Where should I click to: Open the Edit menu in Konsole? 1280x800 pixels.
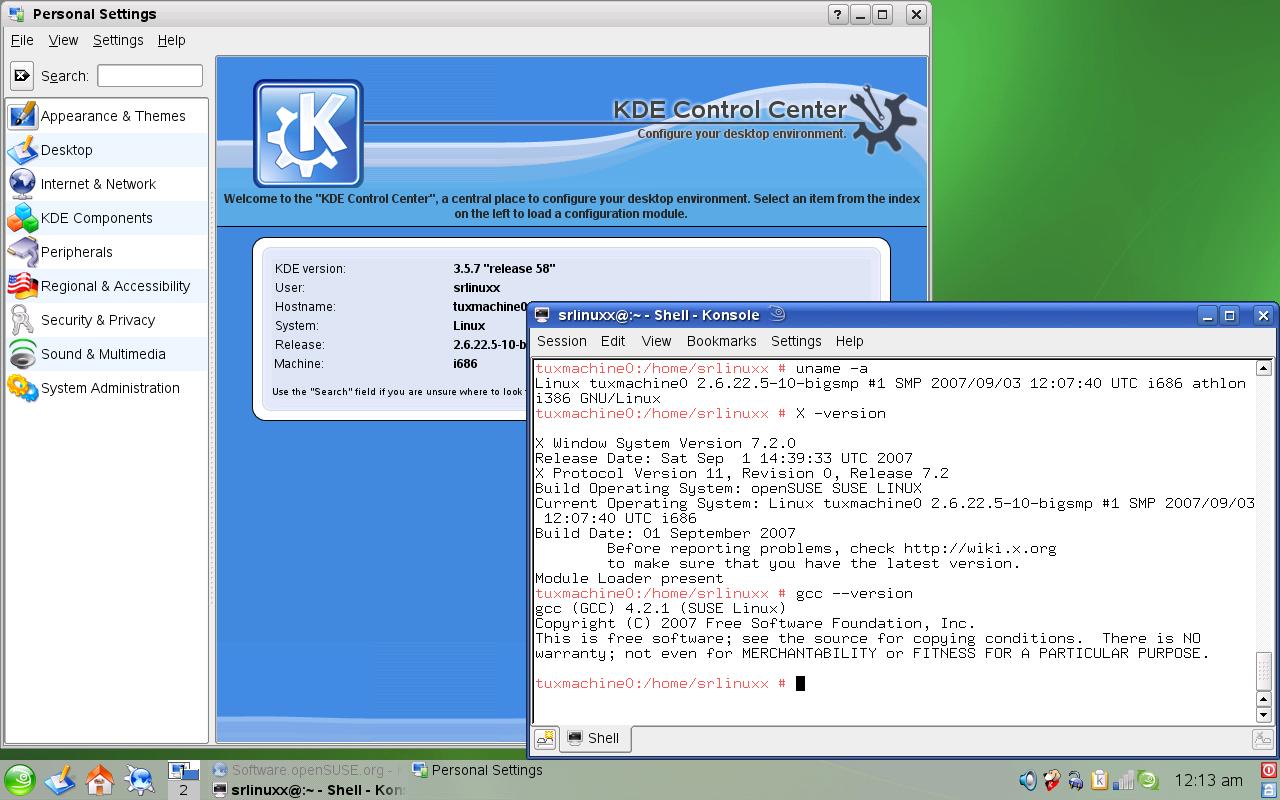[613, 341]
